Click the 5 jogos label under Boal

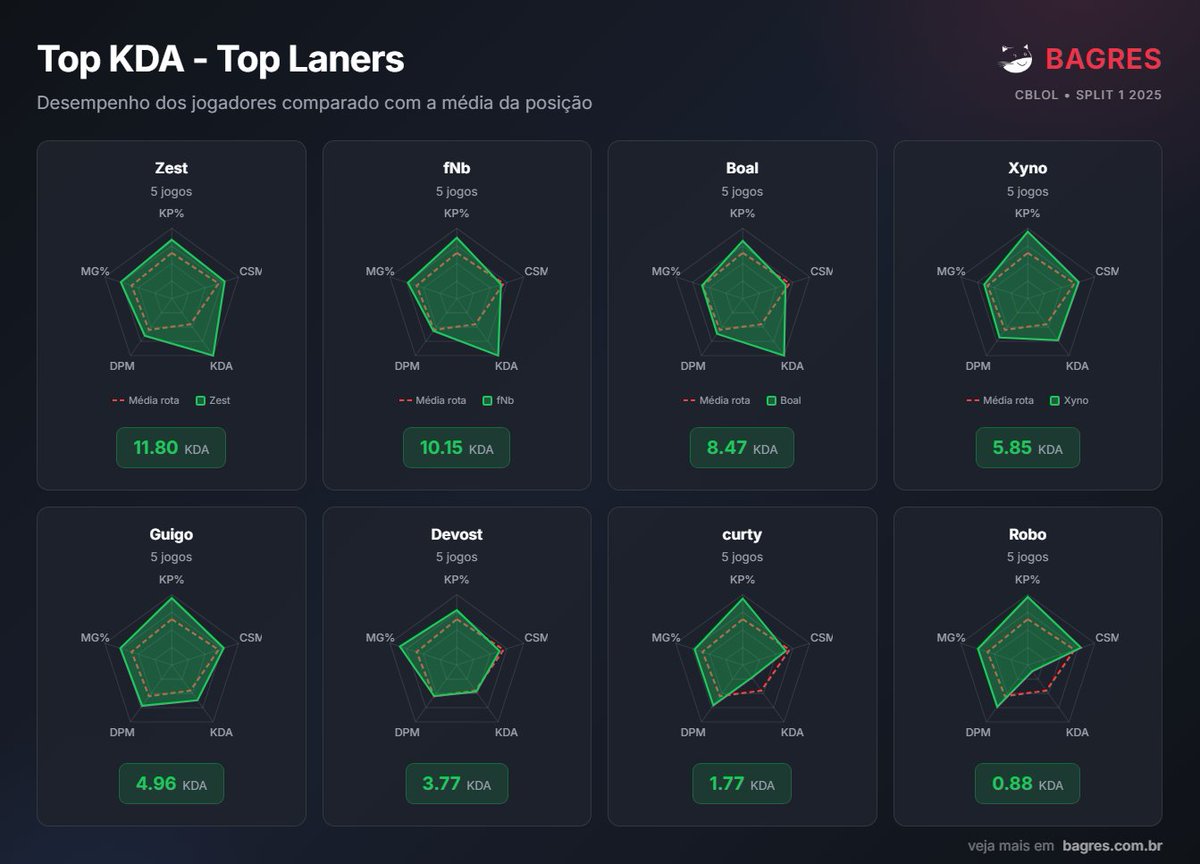(742, 191)
